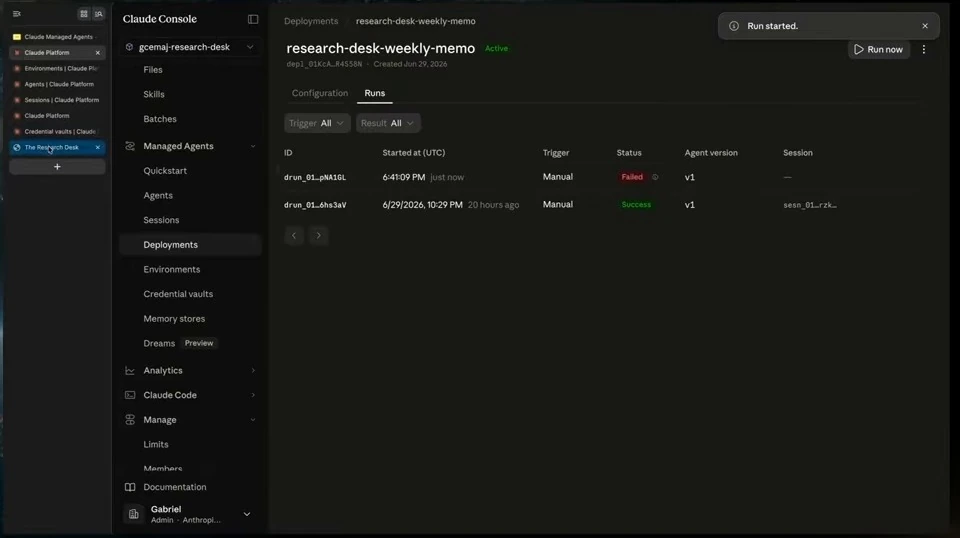Select Deployments in the sidebar
Viewport: 960px width, 538px height.
click(190, 245)
